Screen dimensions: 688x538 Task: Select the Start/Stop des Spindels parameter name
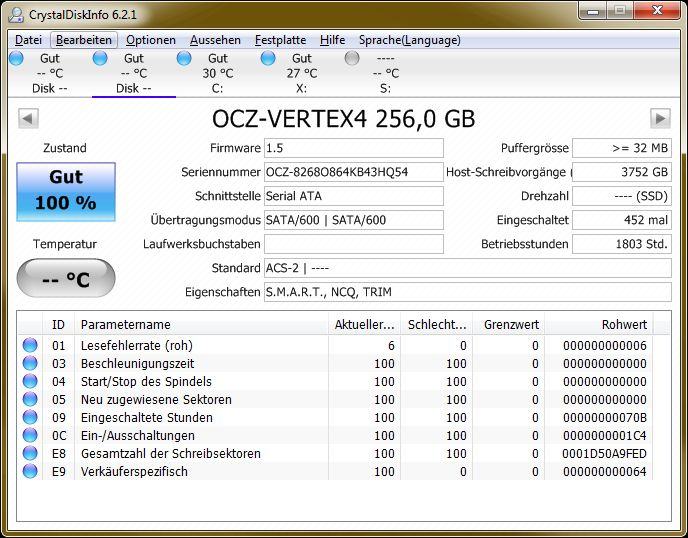146,382
